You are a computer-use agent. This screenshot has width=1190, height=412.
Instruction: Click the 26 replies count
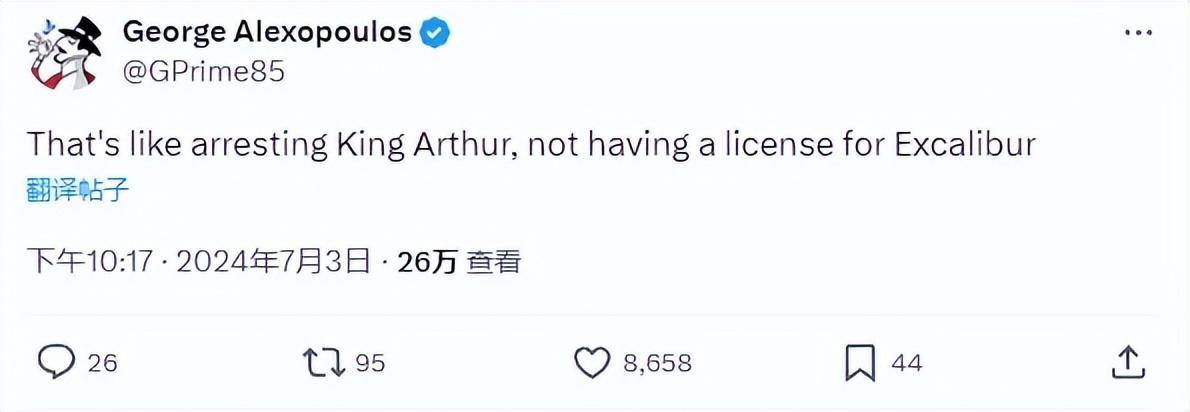[102, 363]
